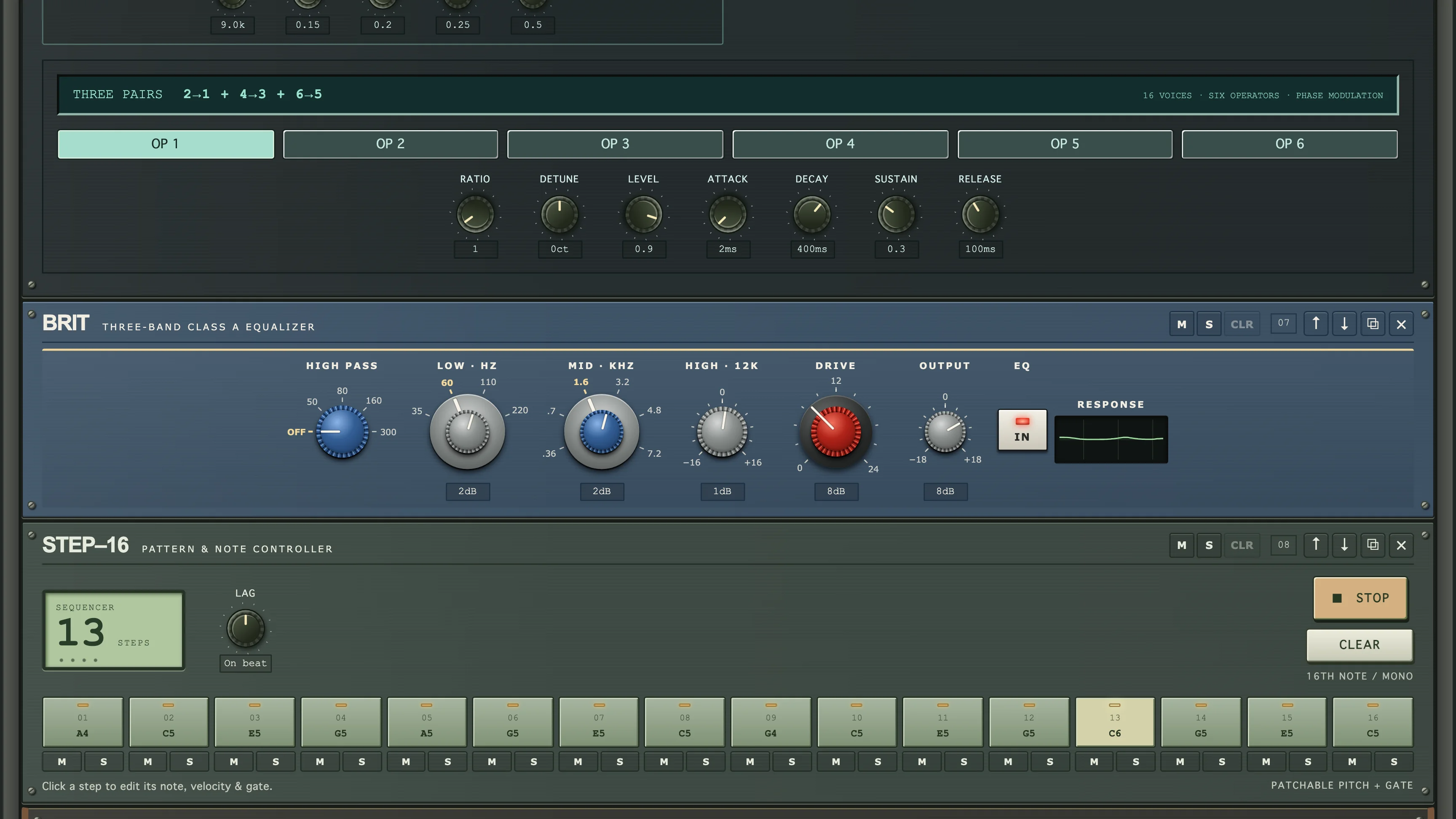Viewport: 1456px width, 819px height.
Task: Solo the STEP-16 module
Action: click(1209, 545)
